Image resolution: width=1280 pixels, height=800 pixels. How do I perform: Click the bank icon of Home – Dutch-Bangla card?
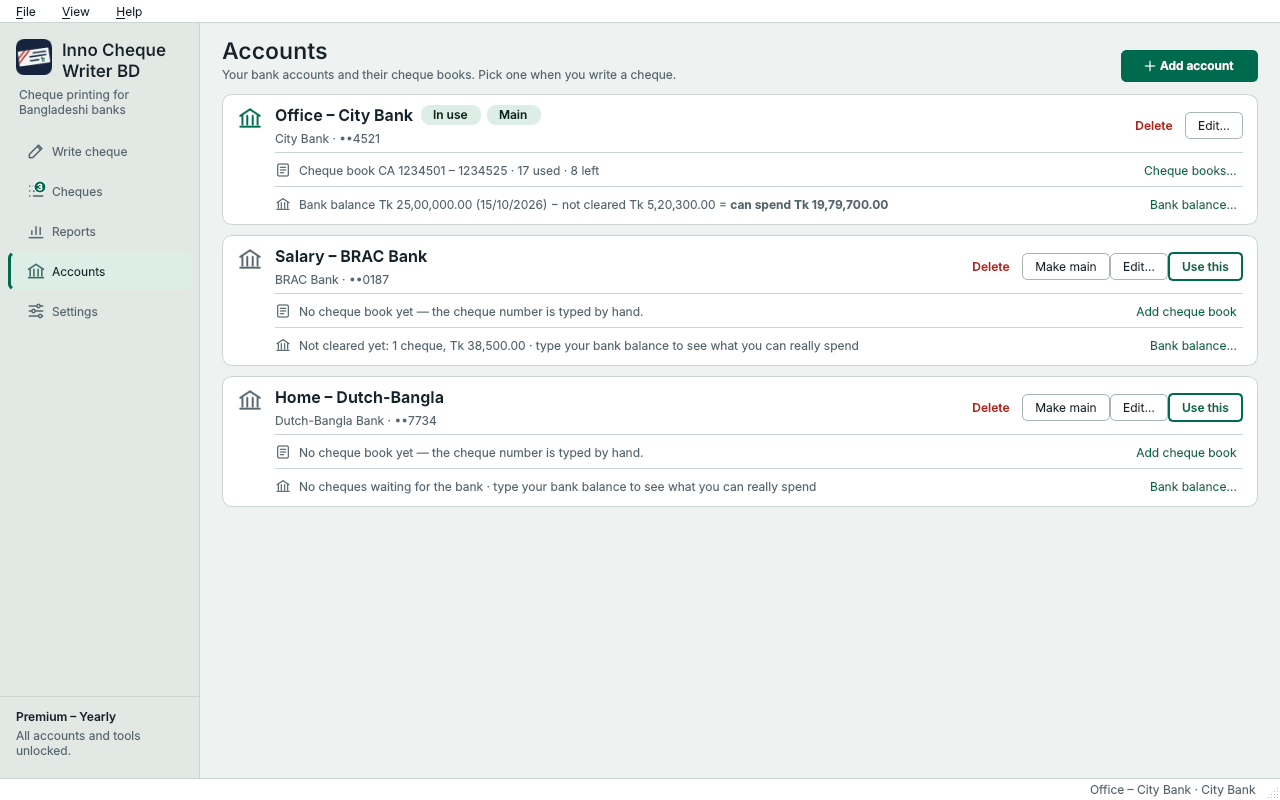point(250,400)
